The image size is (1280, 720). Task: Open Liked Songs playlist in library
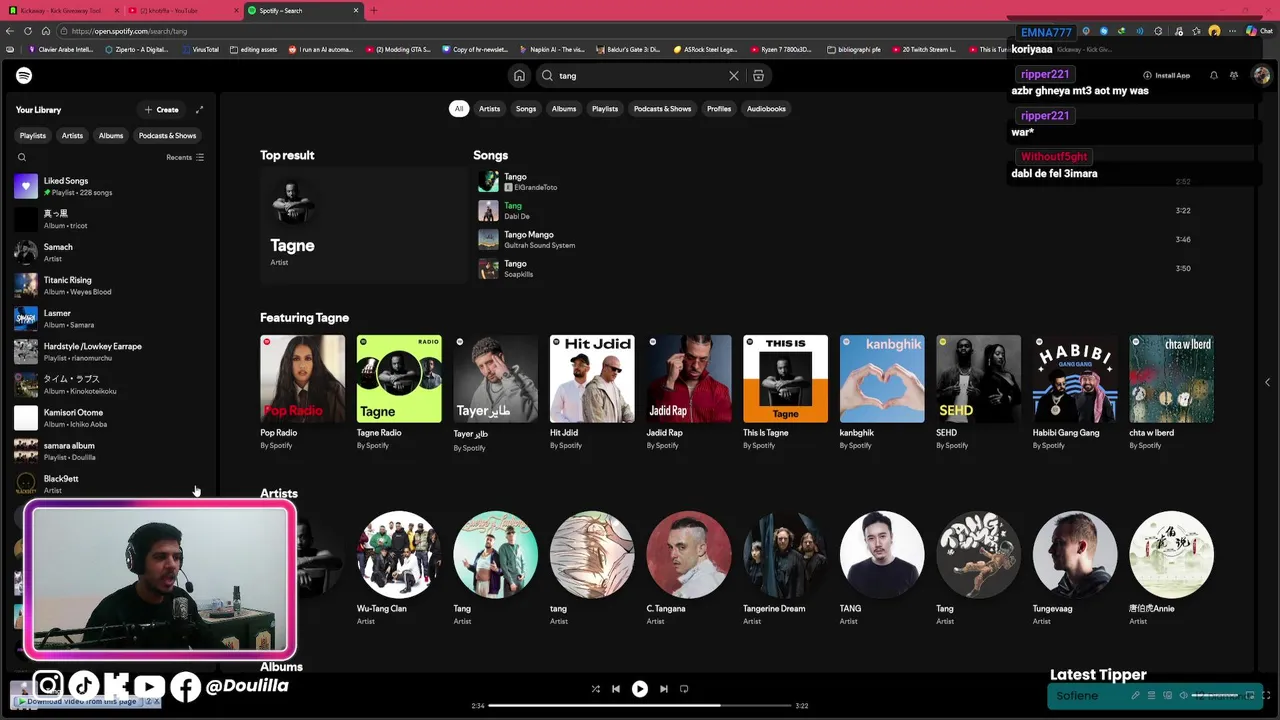pyautogui.click(x=110, y=186)
